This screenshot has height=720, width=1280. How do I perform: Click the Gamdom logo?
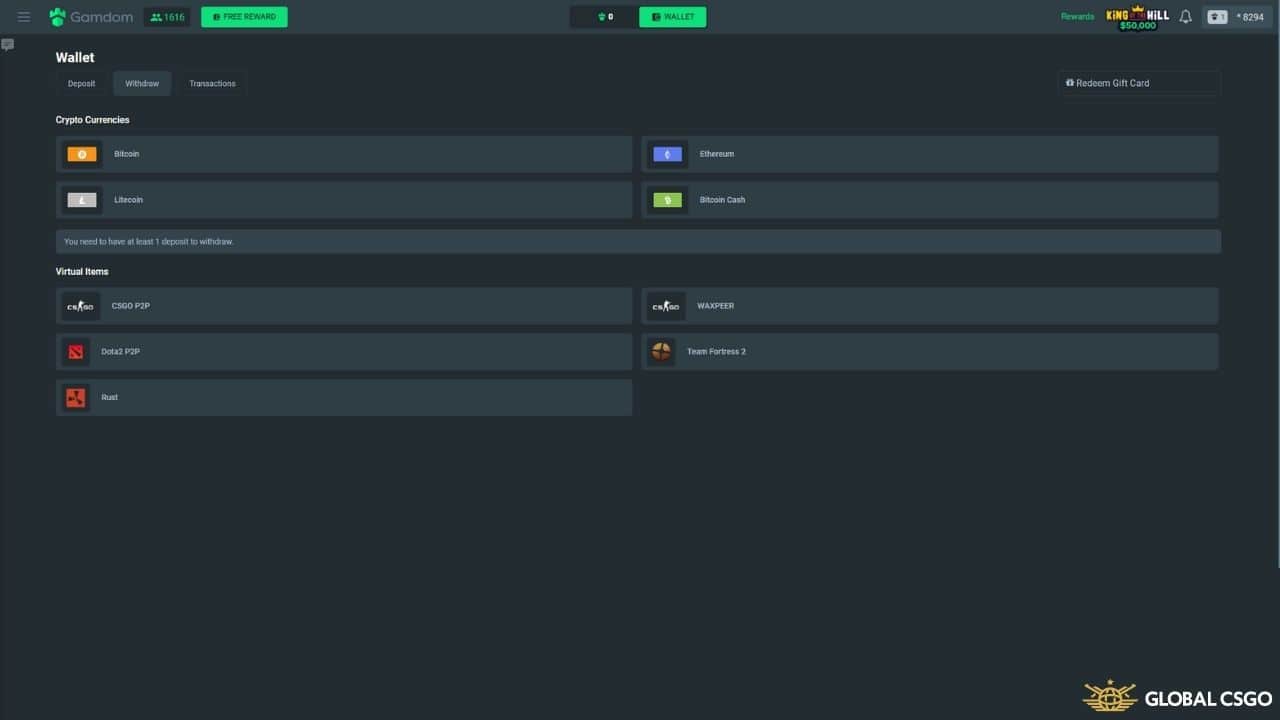[x=91, y=17]
